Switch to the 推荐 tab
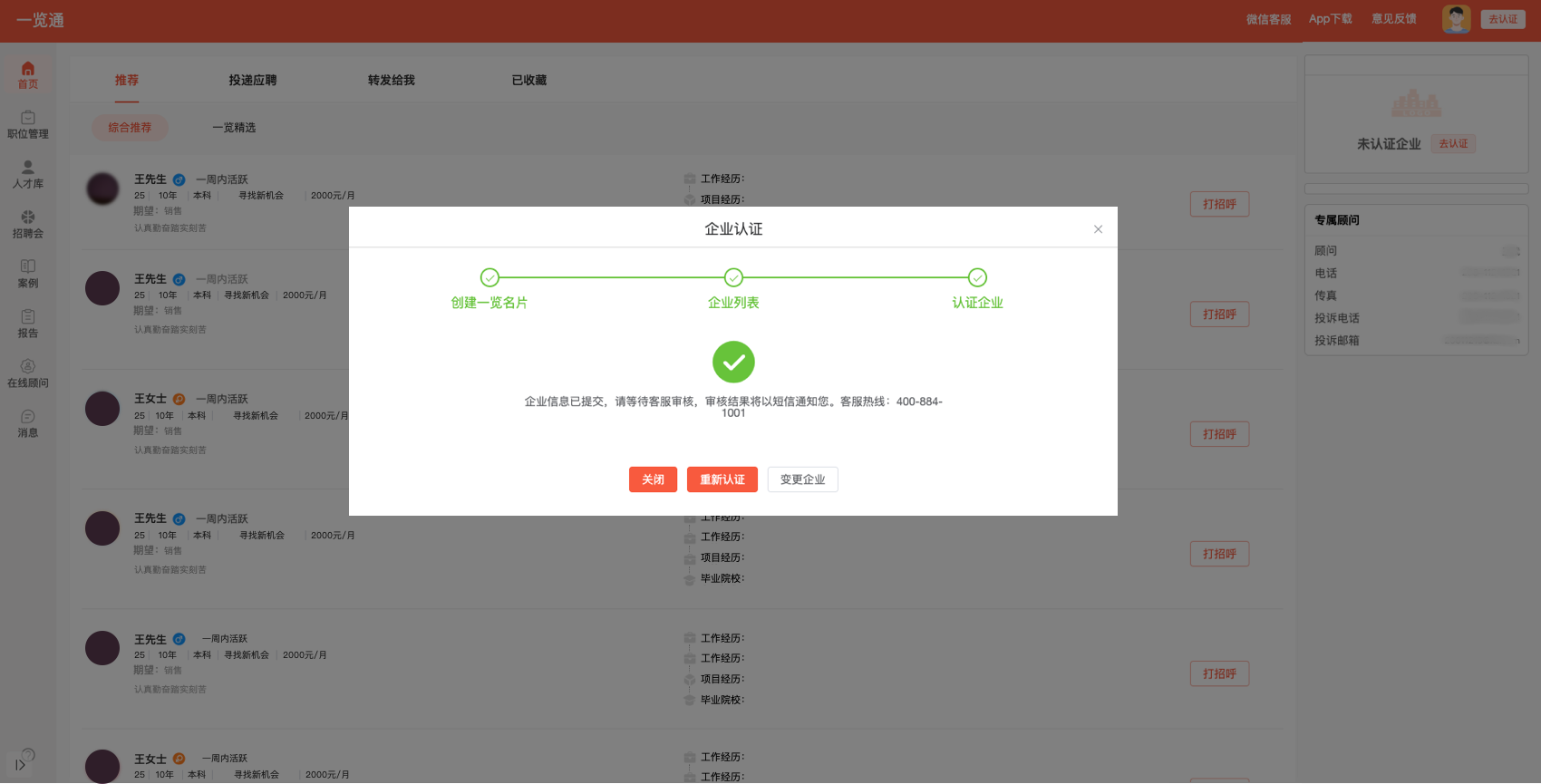 point(127,81)
